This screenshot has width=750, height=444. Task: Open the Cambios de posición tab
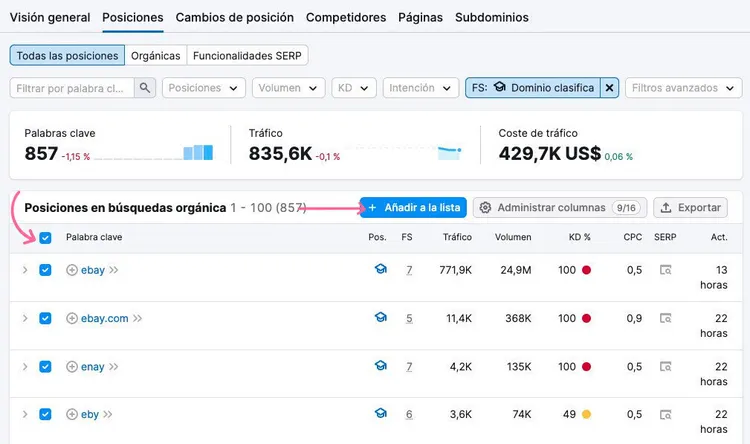pyautogui.click(x=234, y=17)
